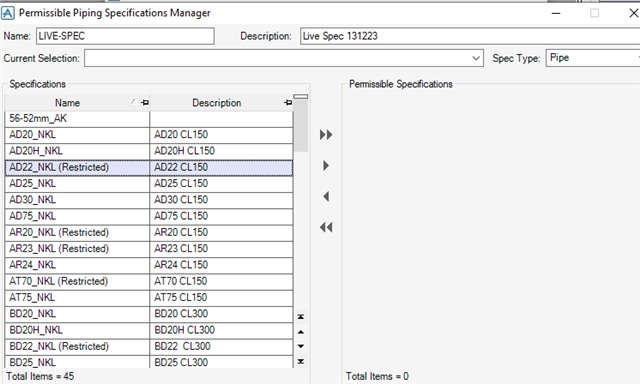Image resolution: width=640 pixels, height=384 pixels.
Task: Sort the list by the Name column header
Action: [67, 103]
